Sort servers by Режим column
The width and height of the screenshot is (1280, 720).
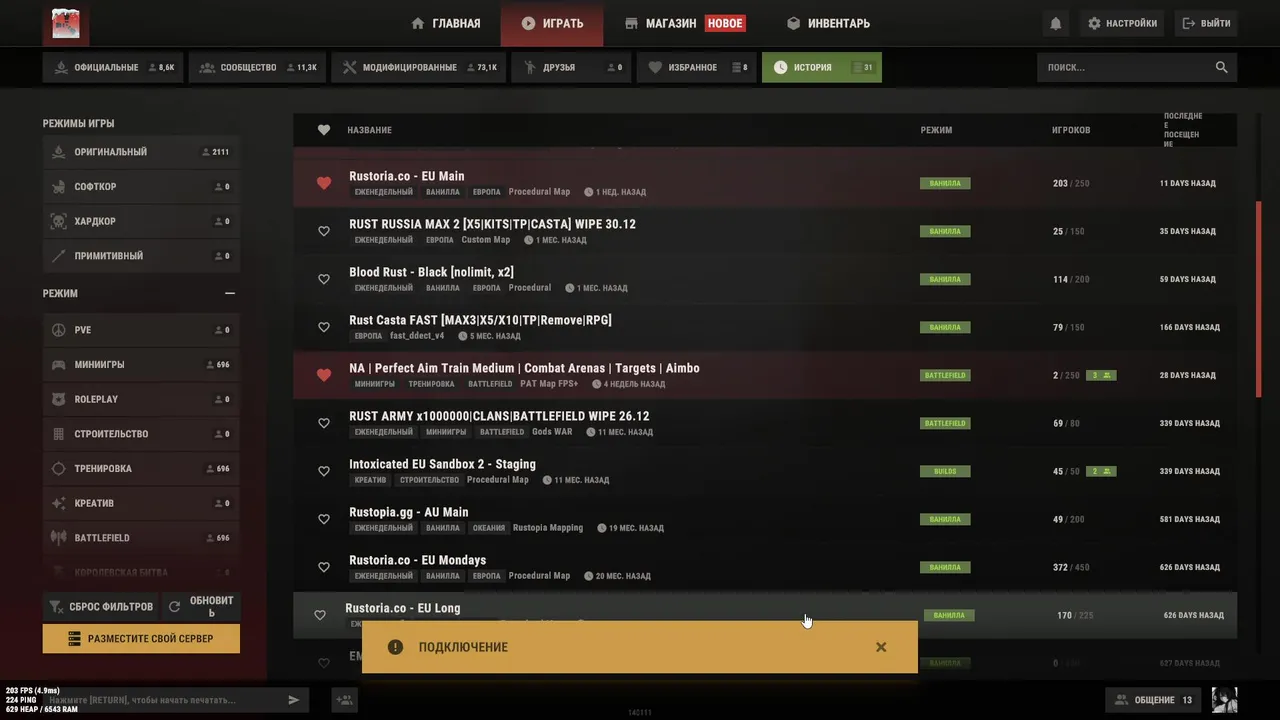tap(936, 130)
